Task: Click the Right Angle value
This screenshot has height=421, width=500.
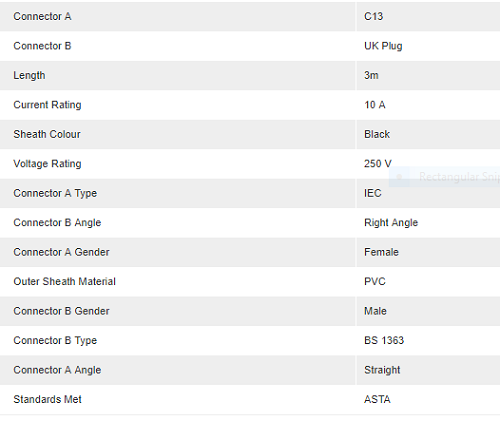Action: point(391,223)
